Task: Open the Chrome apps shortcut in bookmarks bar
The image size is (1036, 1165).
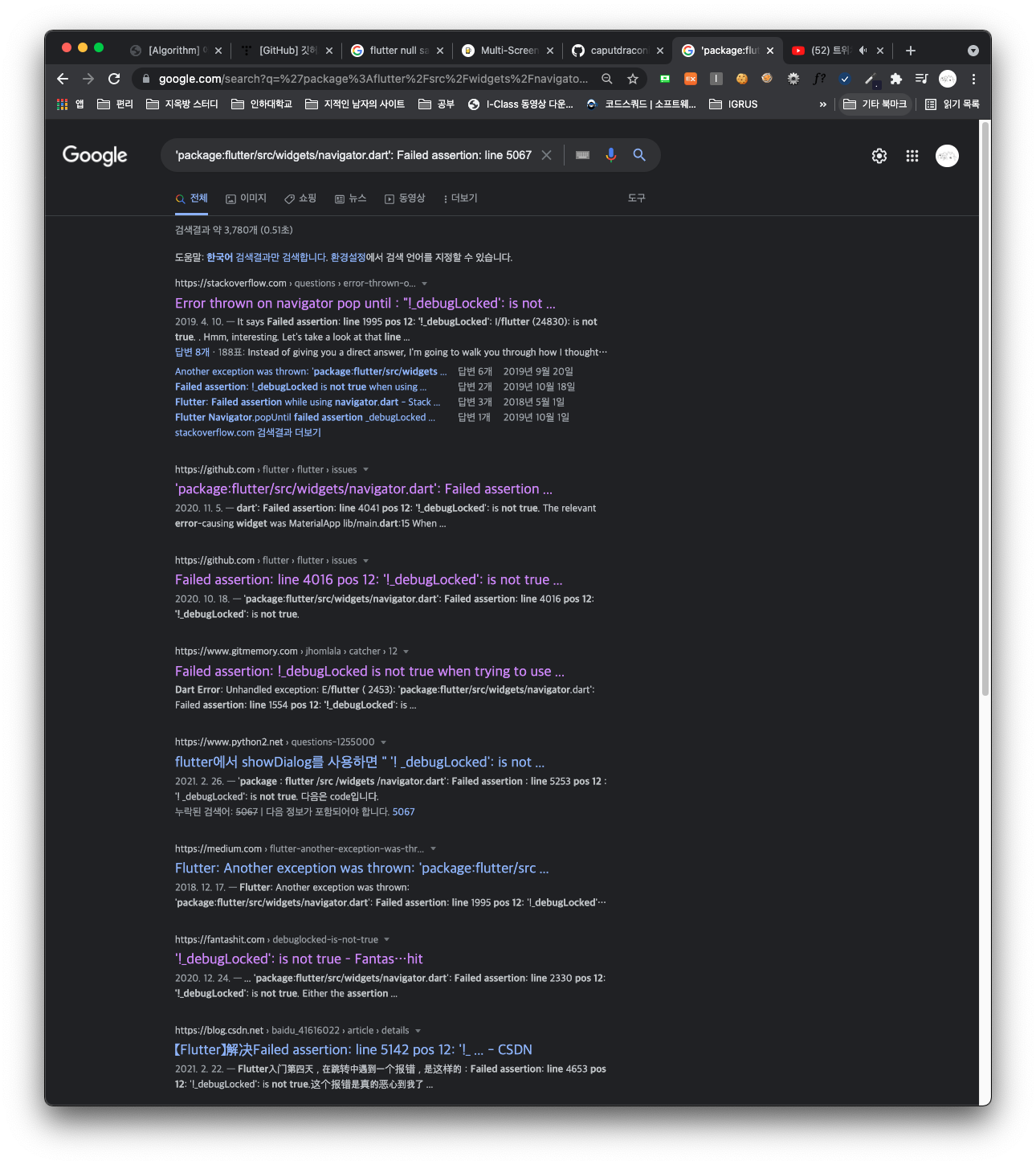Action: [71, 104]
